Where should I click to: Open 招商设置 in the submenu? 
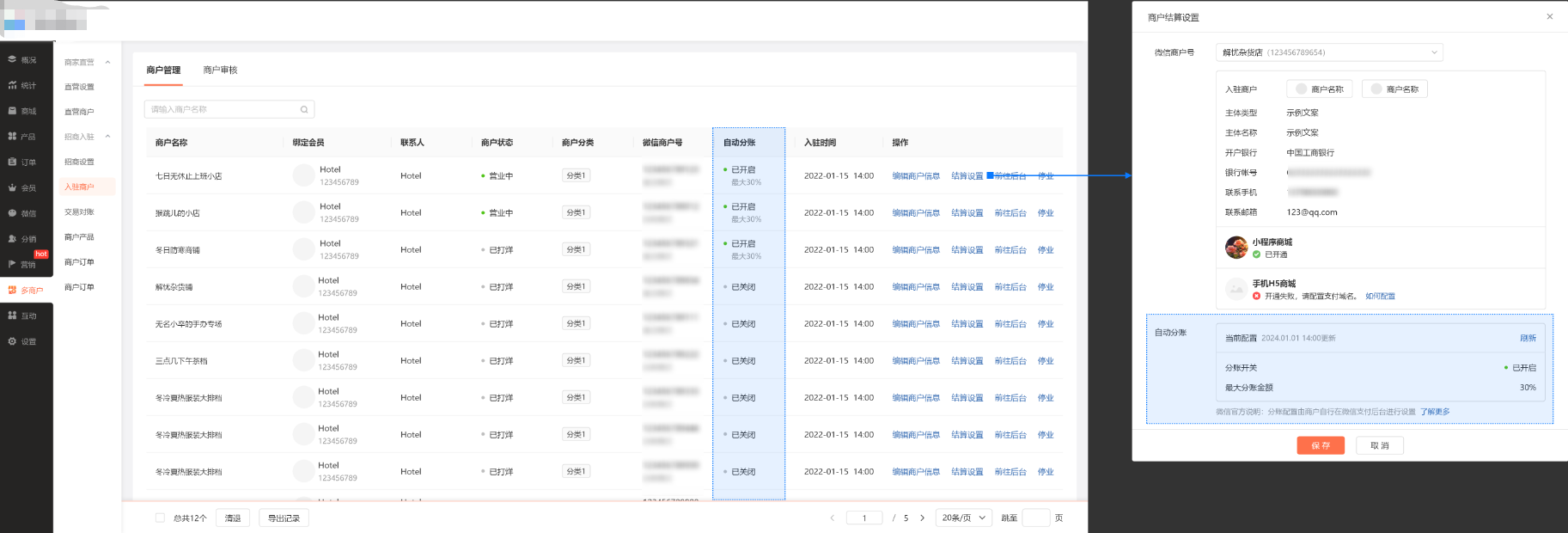(x=79, y=162)
